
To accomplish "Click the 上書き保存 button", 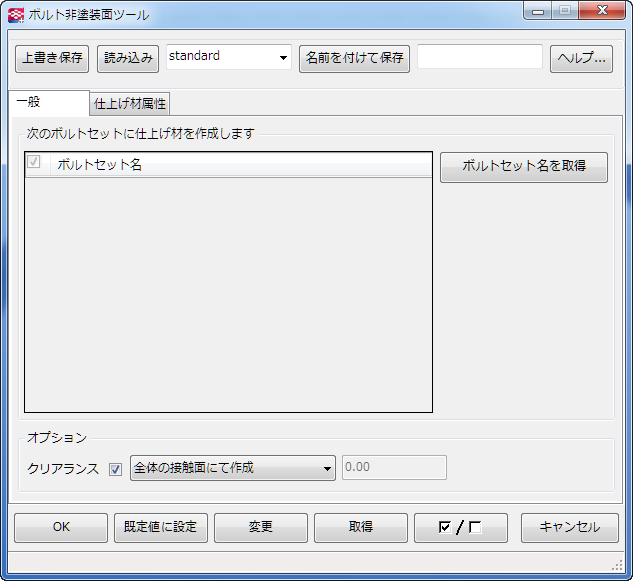I will [x=52, y=59].
